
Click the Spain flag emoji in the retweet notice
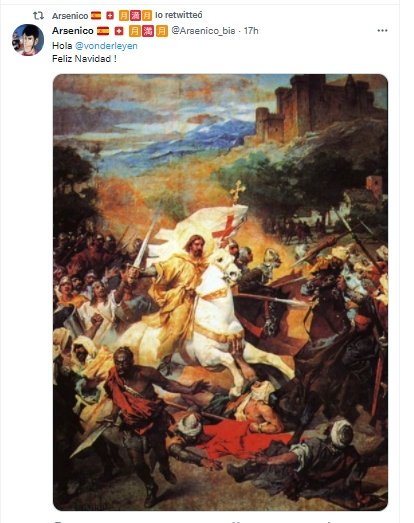click(x=96, y=16)
